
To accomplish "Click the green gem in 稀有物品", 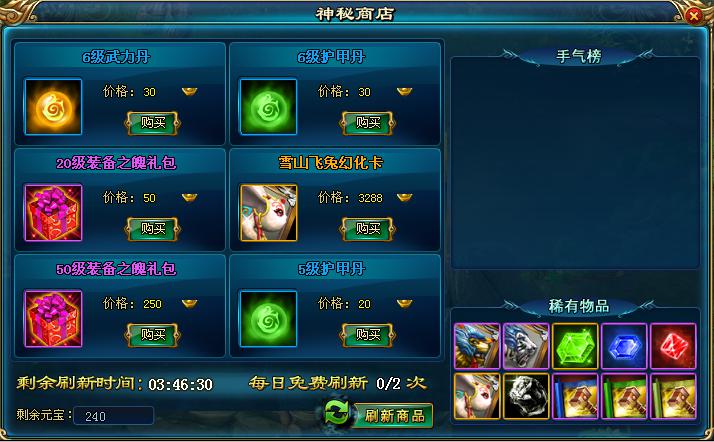I will coord(575,346).
